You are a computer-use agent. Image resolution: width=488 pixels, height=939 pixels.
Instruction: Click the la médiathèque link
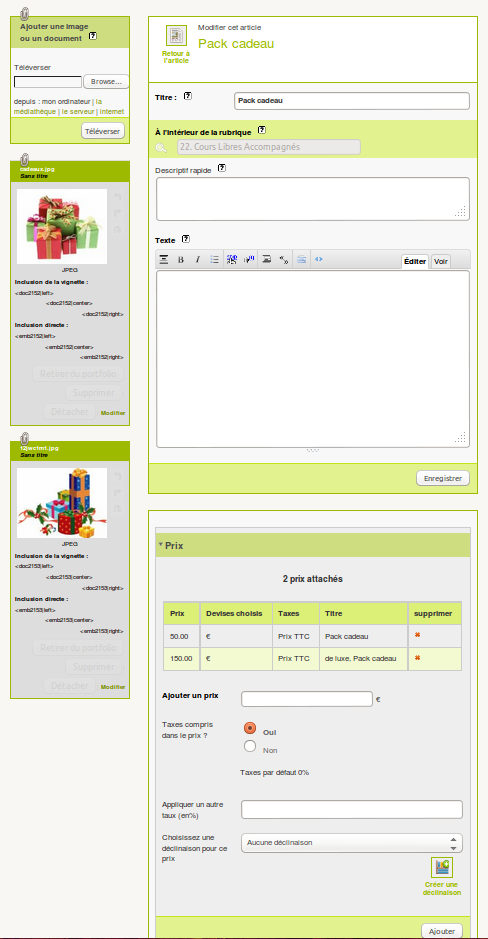click(59, 107)
